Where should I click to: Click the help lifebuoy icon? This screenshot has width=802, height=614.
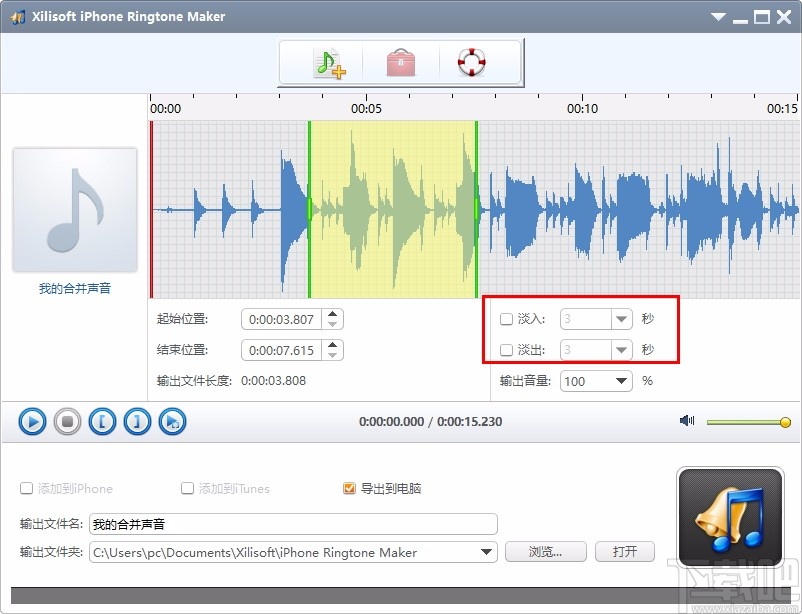470,60
